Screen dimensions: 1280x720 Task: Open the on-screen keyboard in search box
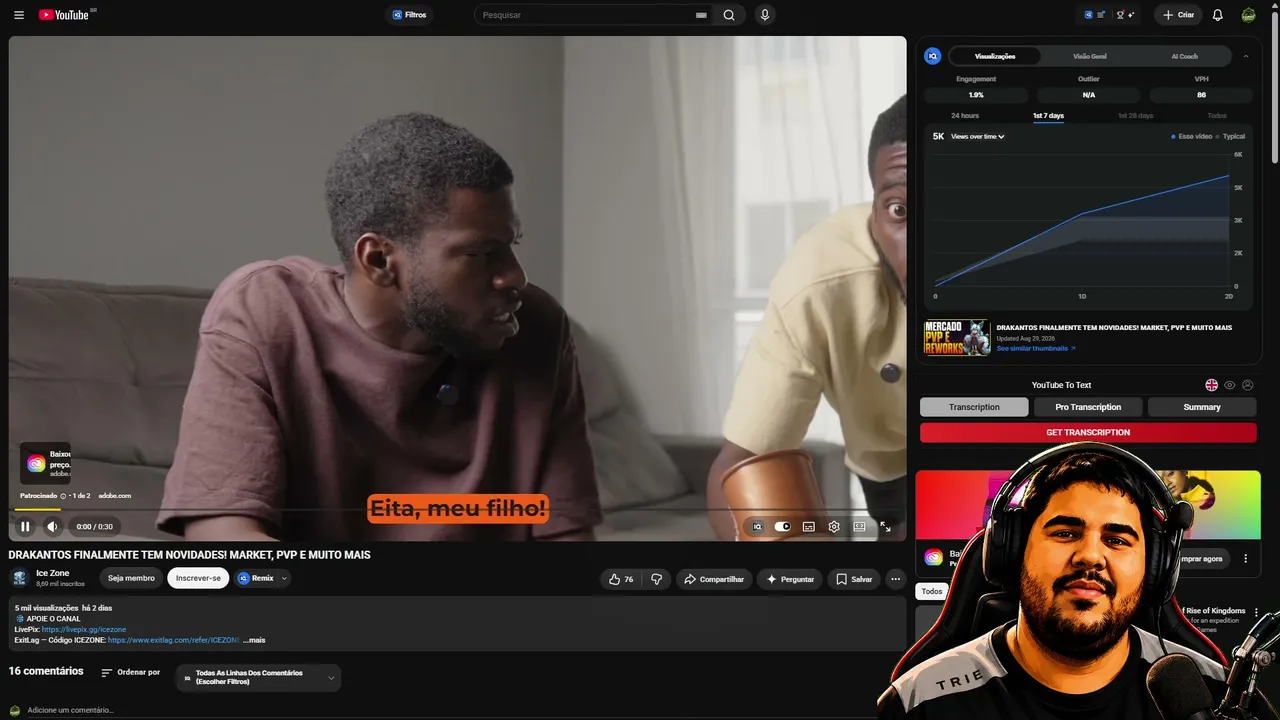click(x=701, y=15)
